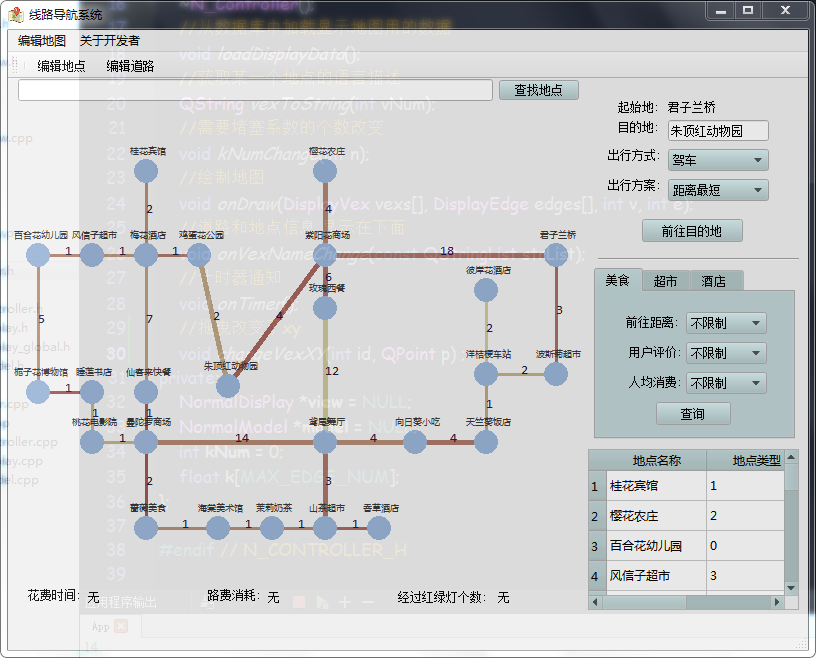The height and width of the screenshot is (658, 816).
Task: Click the 编辑道路 toolbar item
Action: tap(130, 66)
